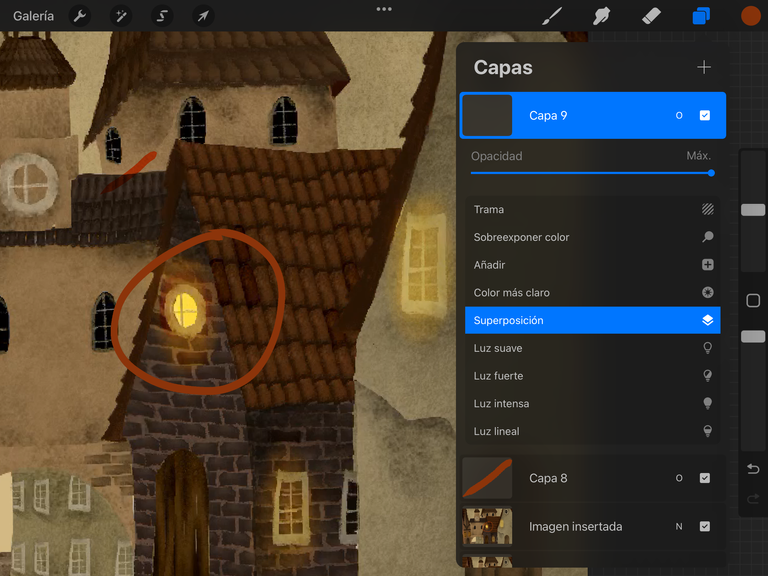Tap the sidebar modify square button
768x576 pixels.
click(x=753, y=301)
